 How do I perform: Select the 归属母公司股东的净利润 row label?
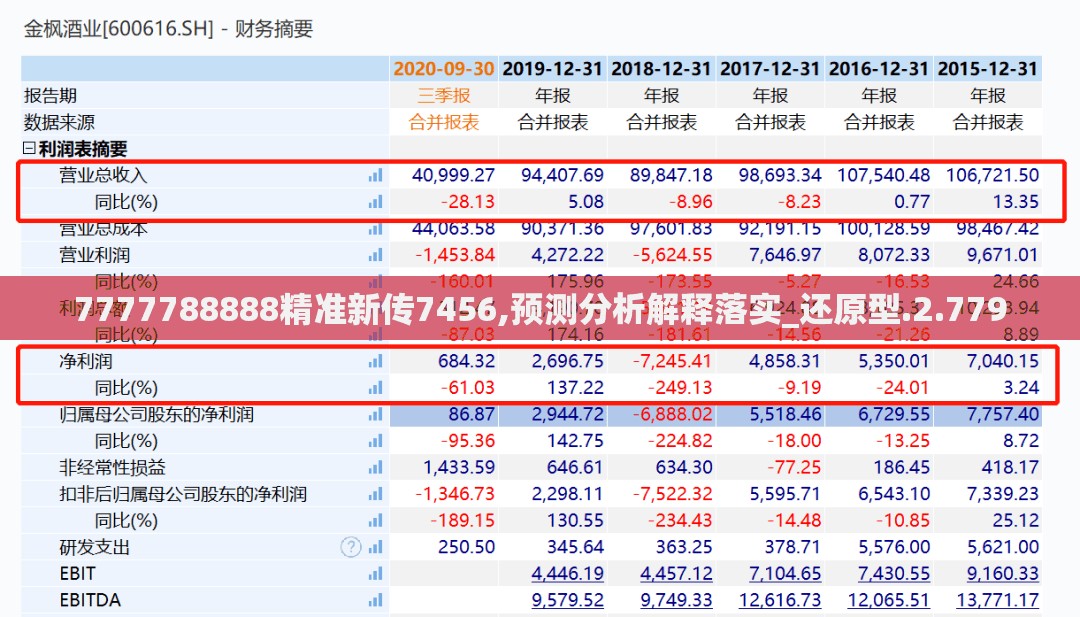click(x=156, y=415)
